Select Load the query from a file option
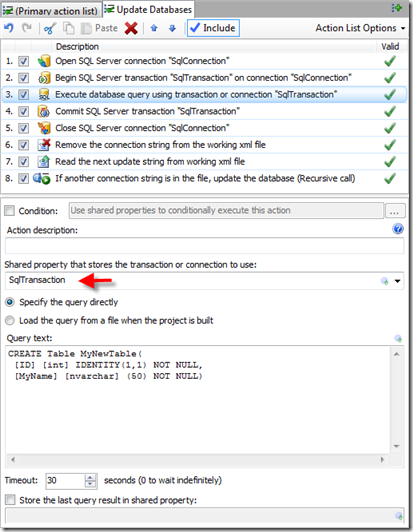 click(10, 320)
